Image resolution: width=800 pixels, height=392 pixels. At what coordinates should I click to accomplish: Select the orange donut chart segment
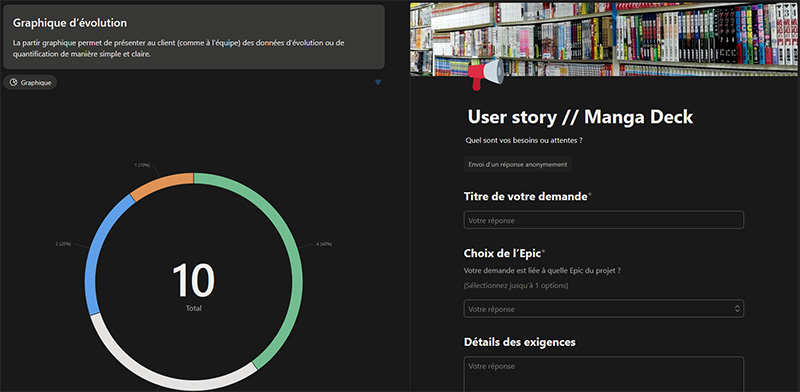[x=161, y=185]
